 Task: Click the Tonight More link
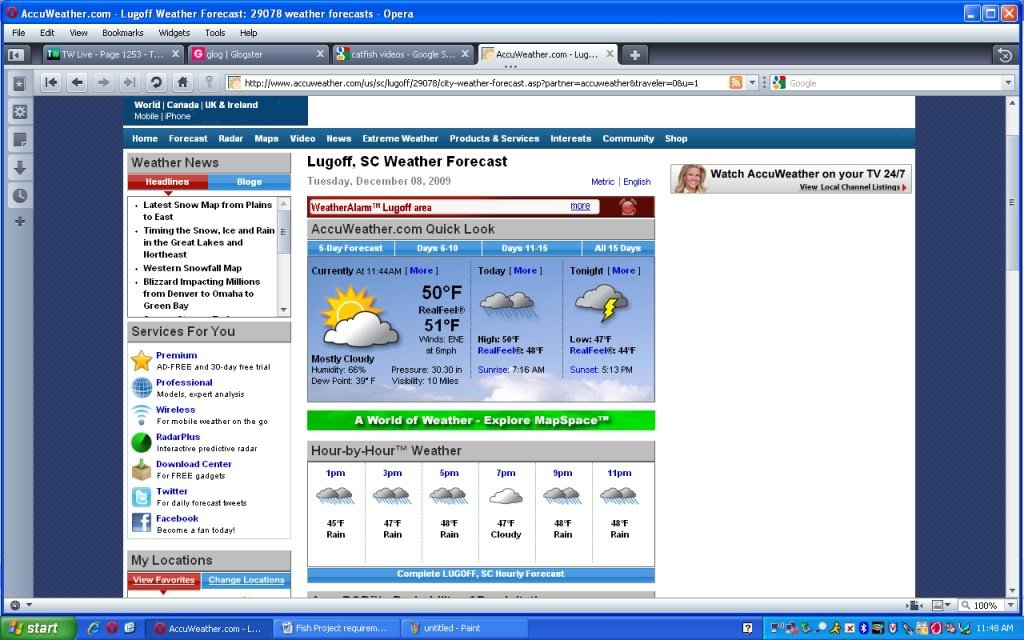tap(623, 270)
